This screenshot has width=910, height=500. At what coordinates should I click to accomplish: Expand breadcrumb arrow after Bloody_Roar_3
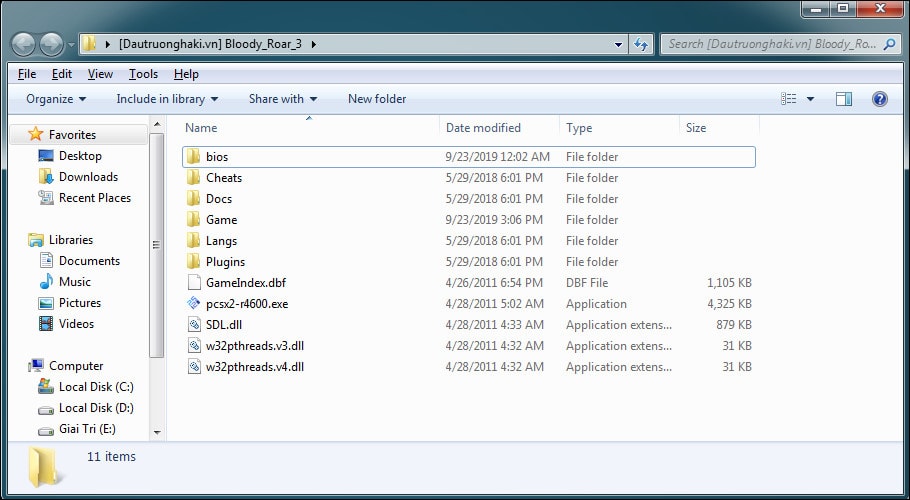pyautogui.click(x=314, y=44)
